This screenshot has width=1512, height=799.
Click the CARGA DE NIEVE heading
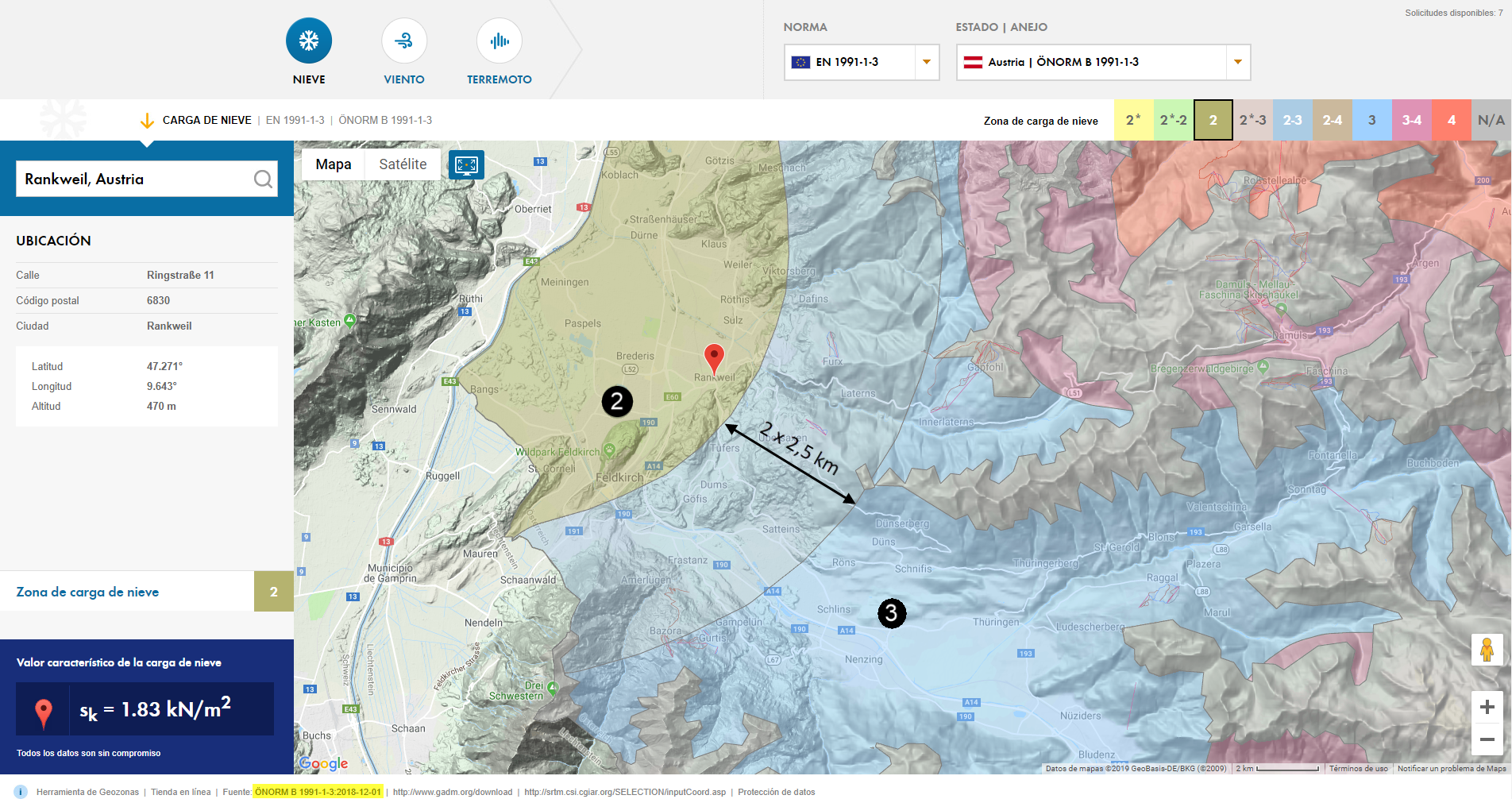click(x=207, y=120)
